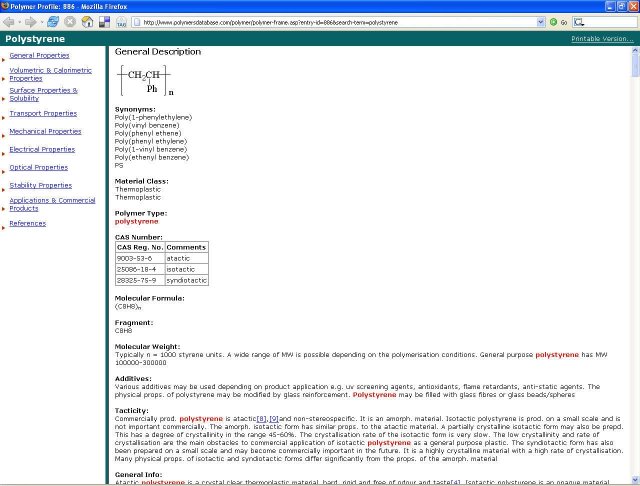The width and height of the screenshot is (640, 486).
Task: Open the Printable Version link
Action: point(602,39)
